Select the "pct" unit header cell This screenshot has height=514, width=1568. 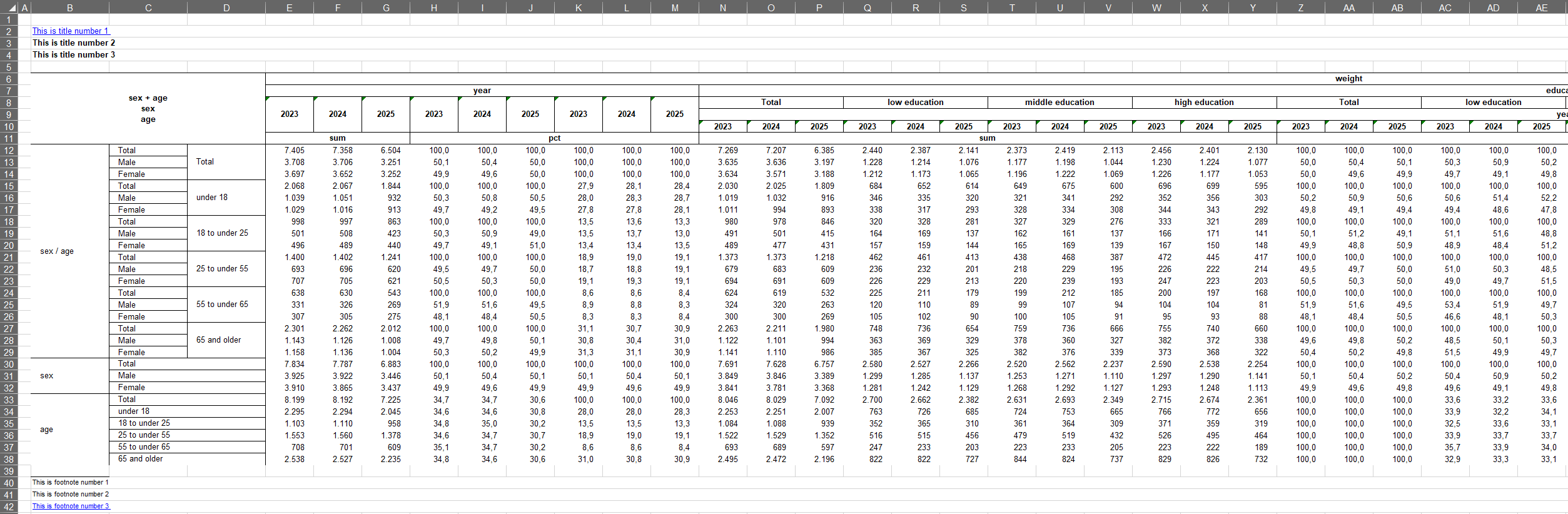(x=554, y=138)
